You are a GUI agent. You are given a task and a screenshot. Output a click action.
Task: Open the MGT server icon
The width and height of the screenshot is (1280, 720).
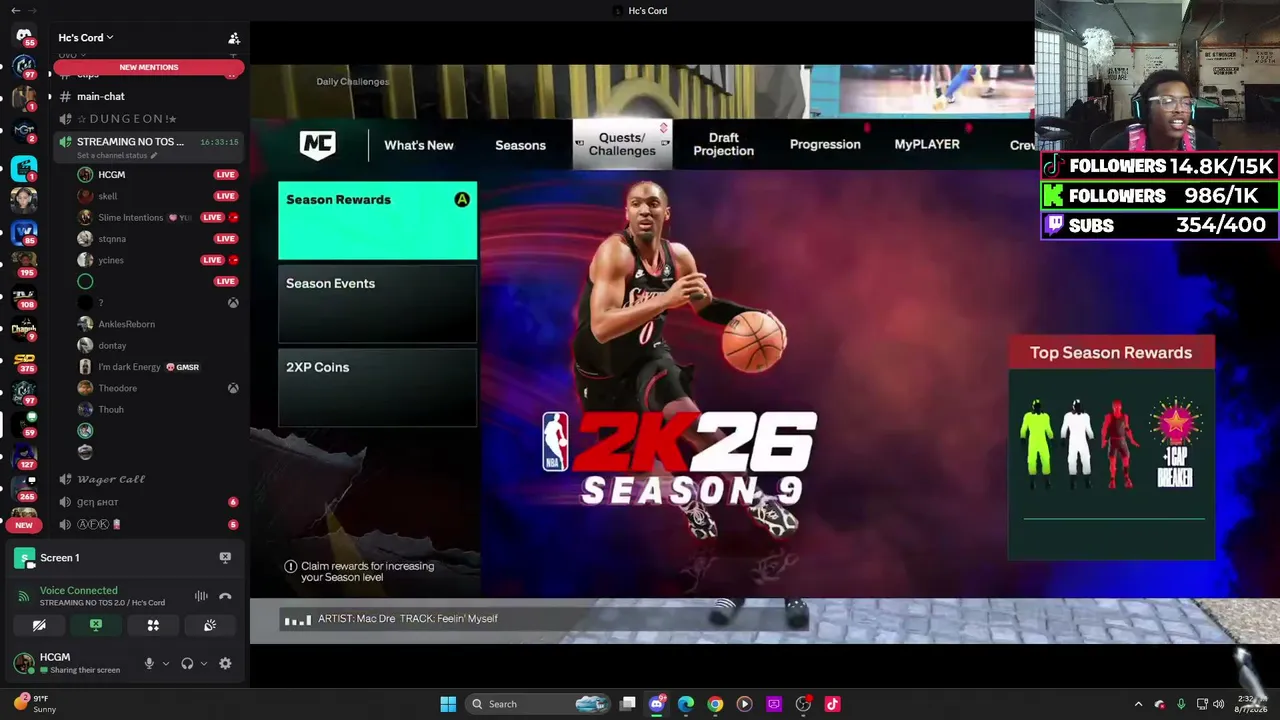(x=24, y=131)
